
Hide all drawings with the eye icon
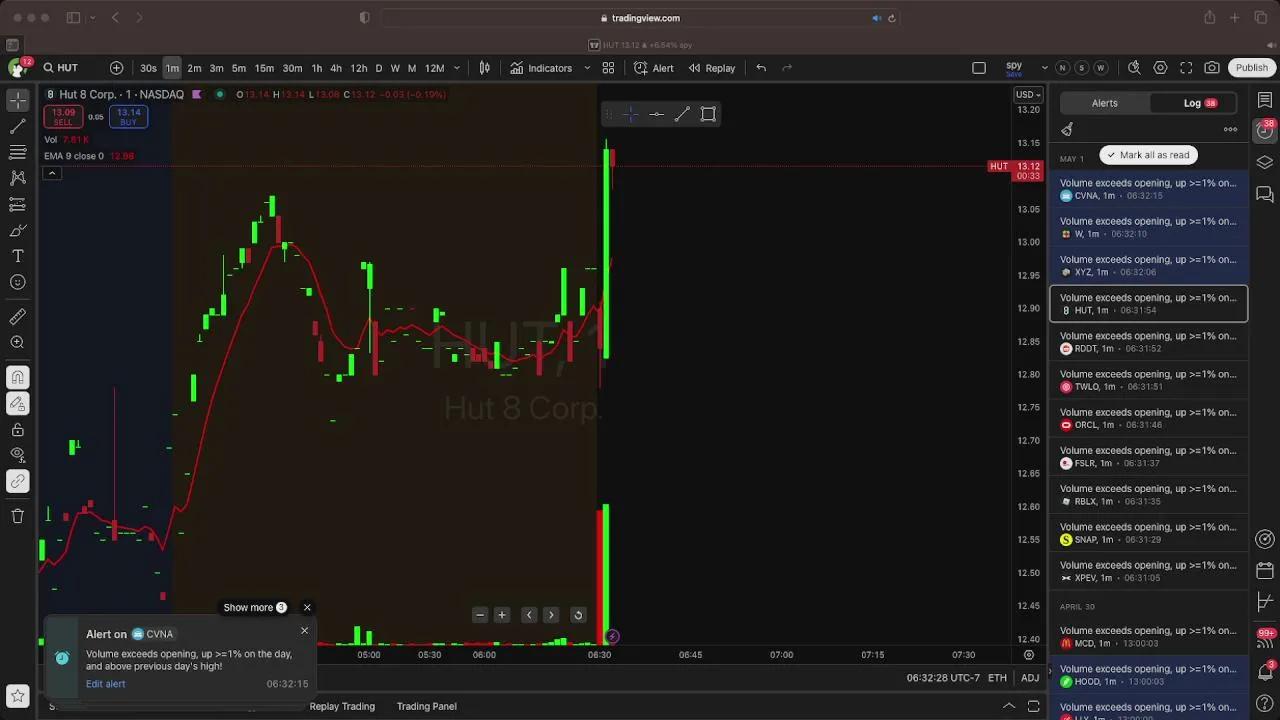coord(17,456)
